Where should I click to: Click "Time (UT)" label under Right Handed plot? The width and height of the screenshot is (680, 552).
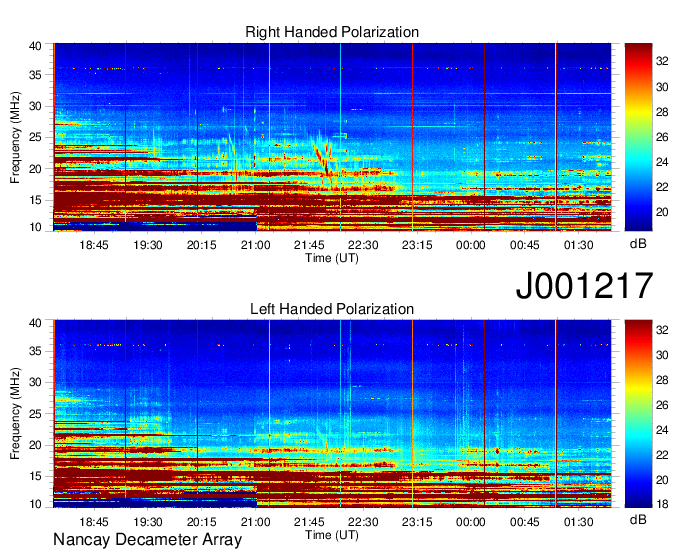click(x=332, y=258)
